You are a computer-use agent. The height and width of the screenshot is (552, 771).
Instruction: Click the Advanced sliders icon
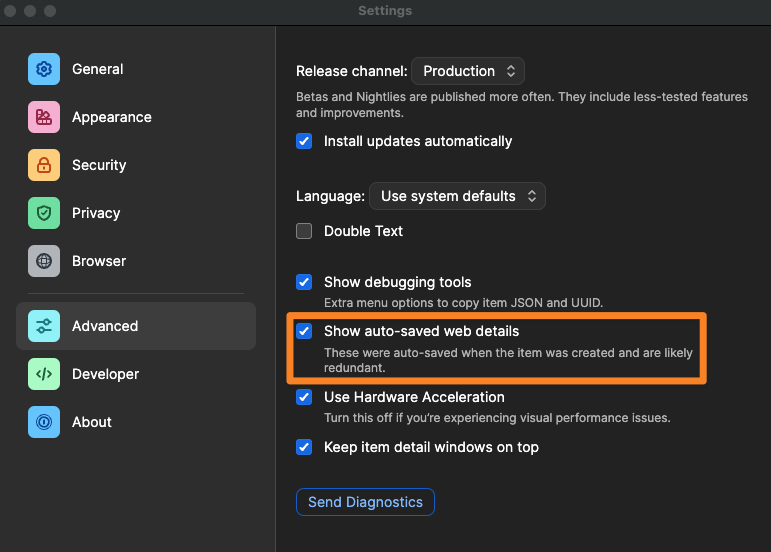point(44,326)
